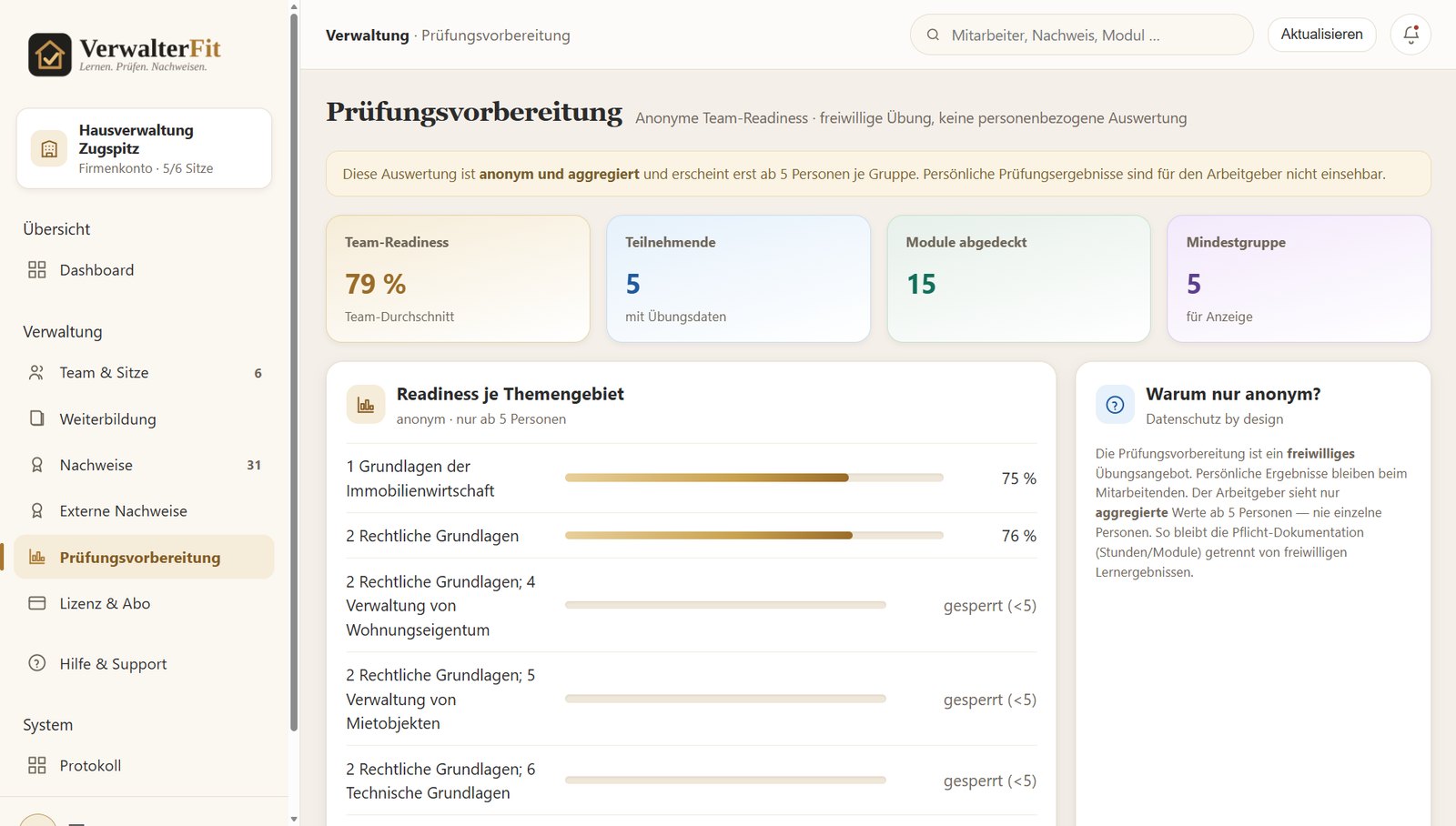Click the 6 count beside Team & Sitze
This screenshot has width=1456, height=826.
258,373
